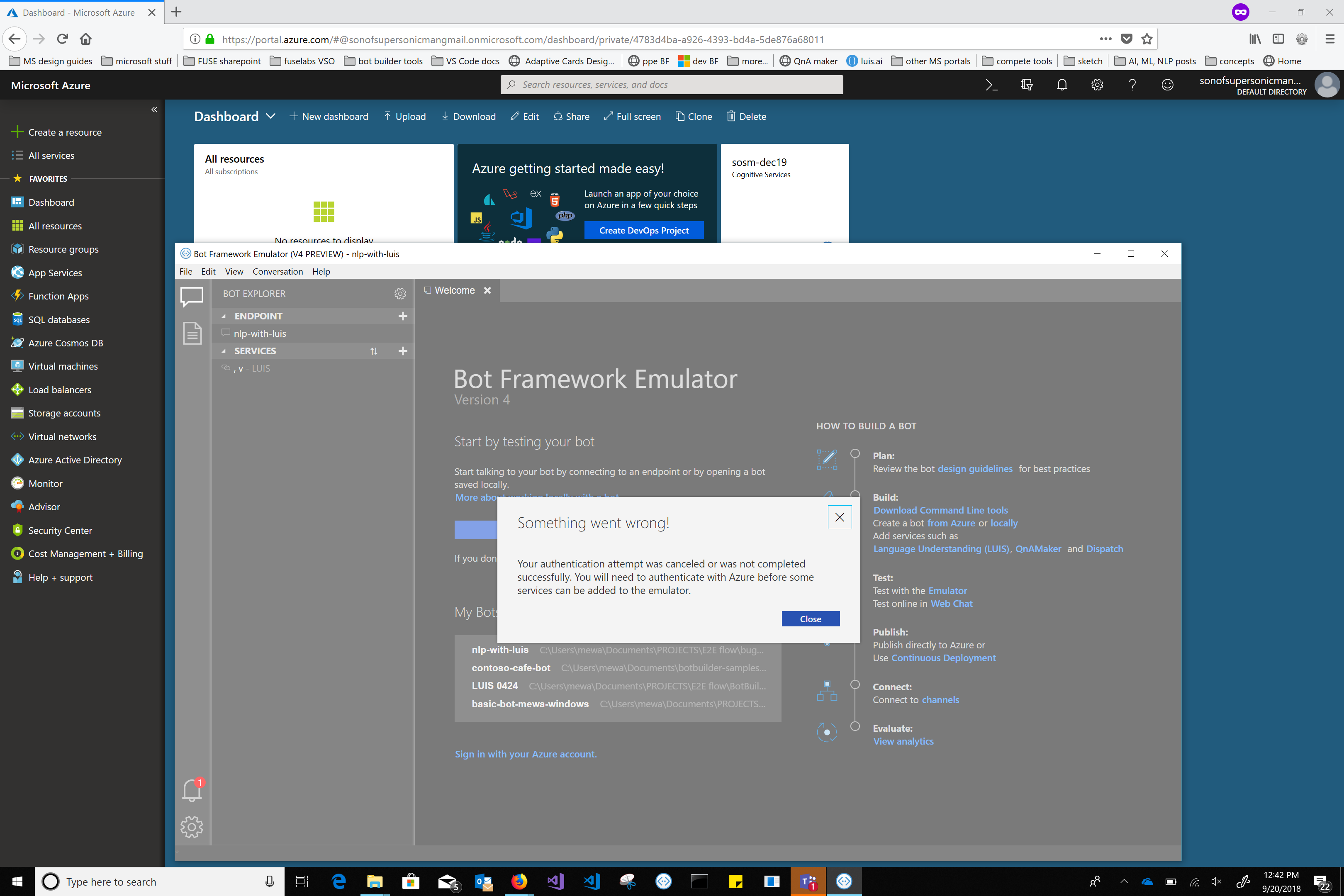Add a new service with plus icon
This screenshot has width=1344, height=896.
[403, 351]
